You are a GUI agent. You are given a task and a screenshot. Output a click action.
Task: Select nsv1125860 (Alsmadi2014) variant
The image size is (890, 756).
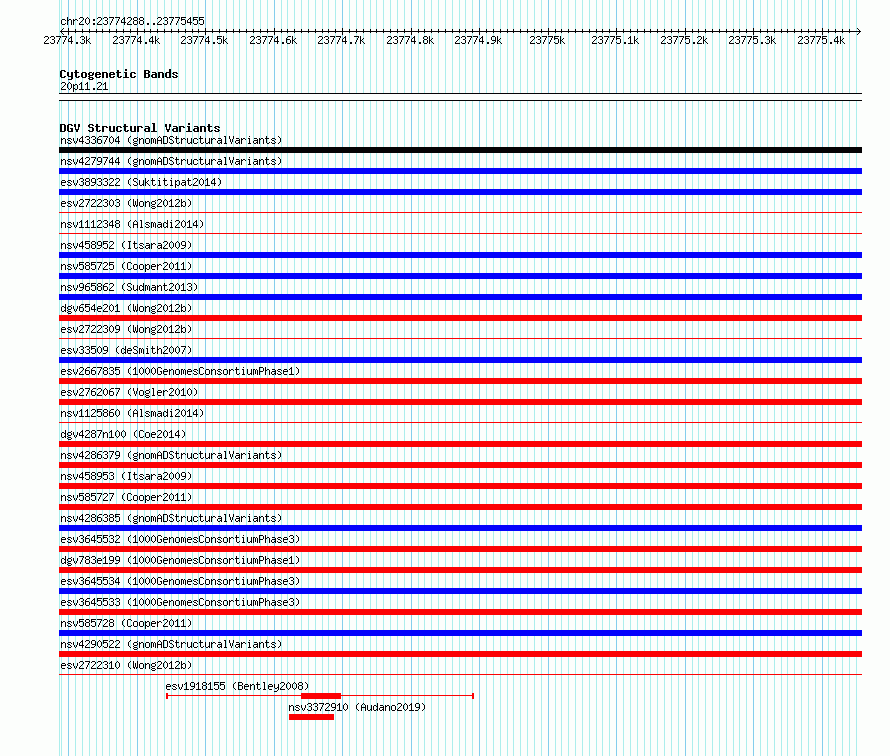point(132,413)
